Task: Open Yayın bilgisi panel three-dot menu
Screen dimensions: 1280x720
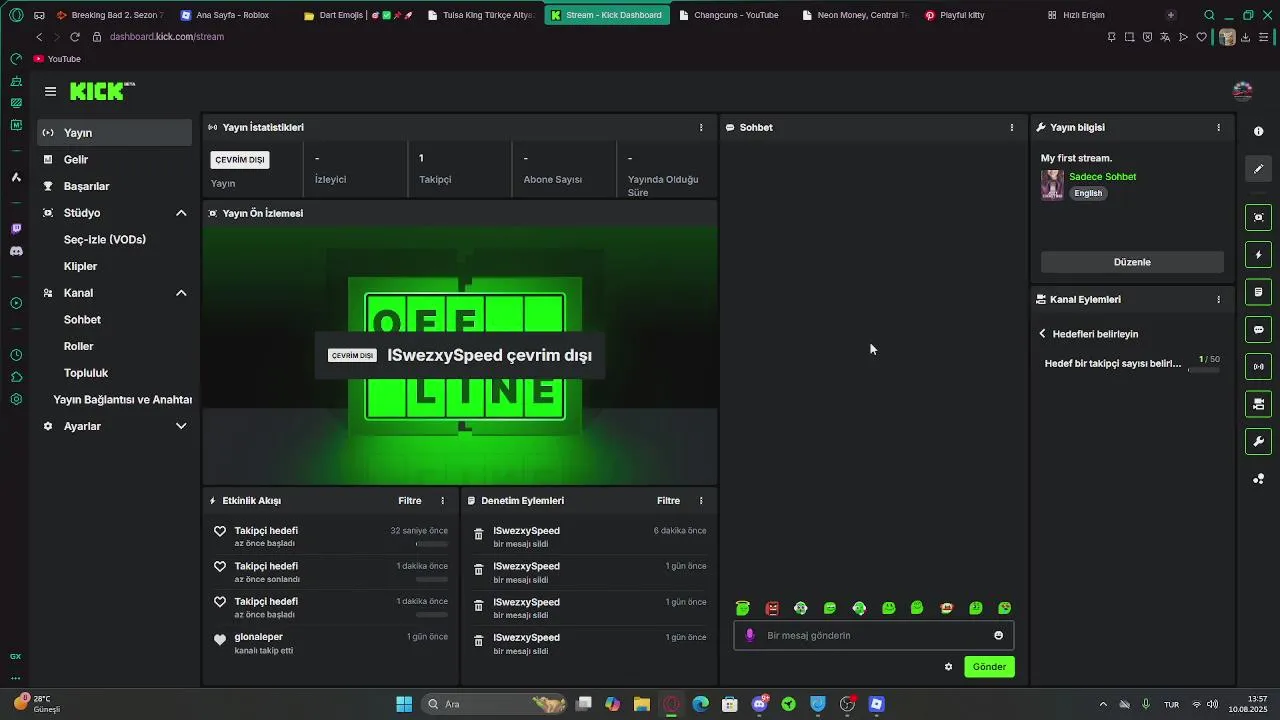Action: tap(1218, 127)
